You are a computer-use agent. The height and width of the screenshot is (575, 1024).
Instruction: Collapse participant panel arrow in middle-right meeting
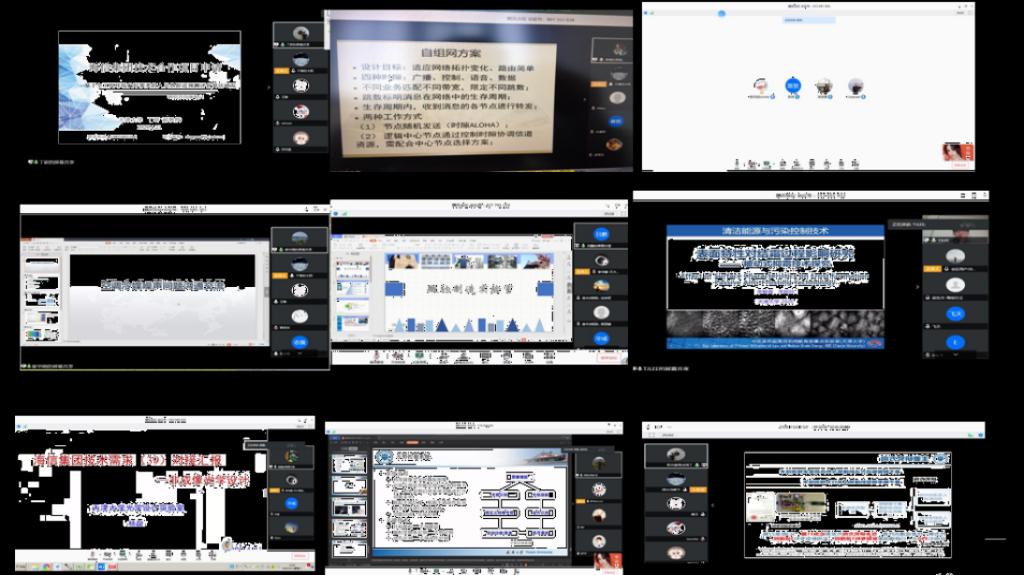[x=918, y=287]
